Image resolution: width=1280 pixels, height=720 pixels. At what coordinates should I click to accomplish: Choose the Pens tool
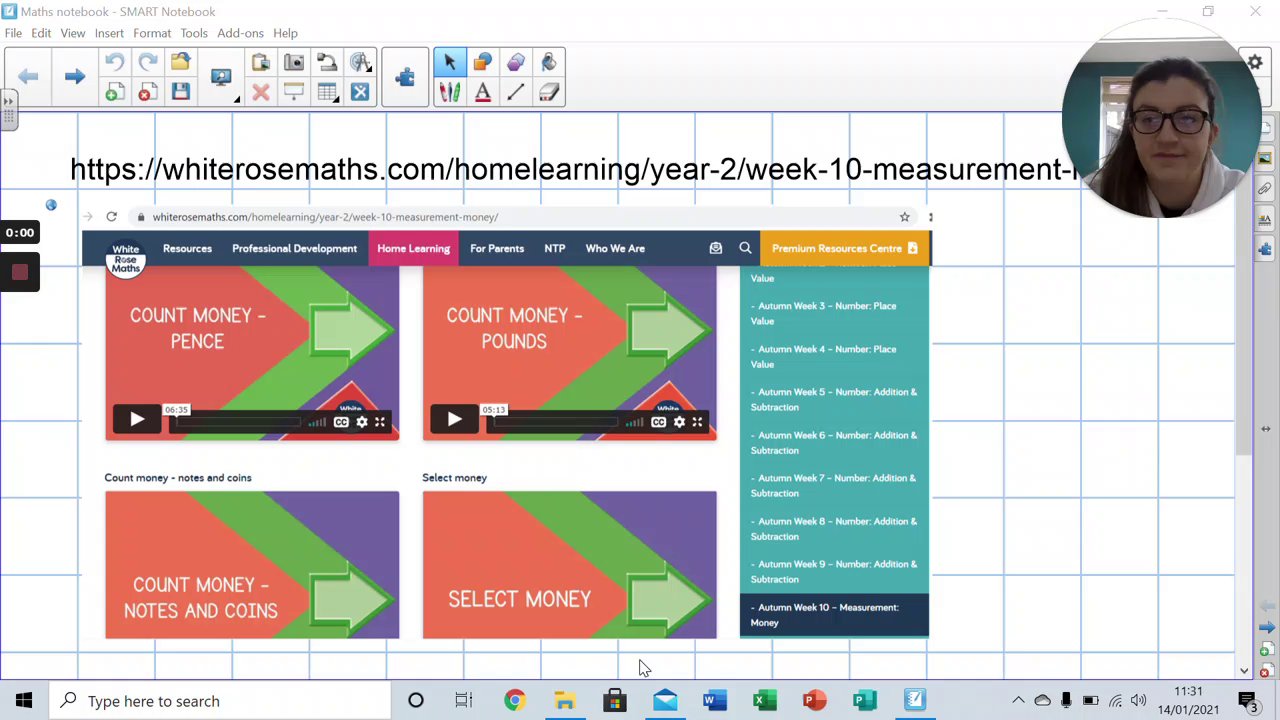449,93
